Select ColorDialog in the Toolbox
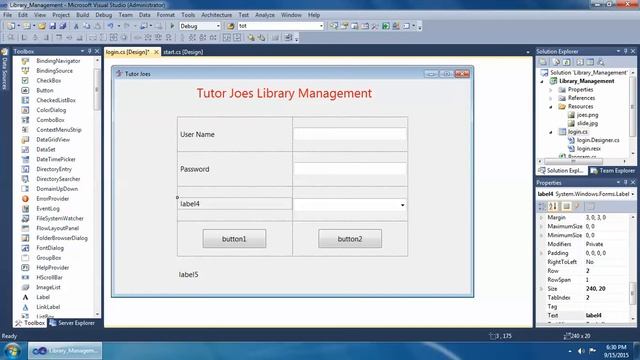640x360 pixels. [x=51, y=110]
